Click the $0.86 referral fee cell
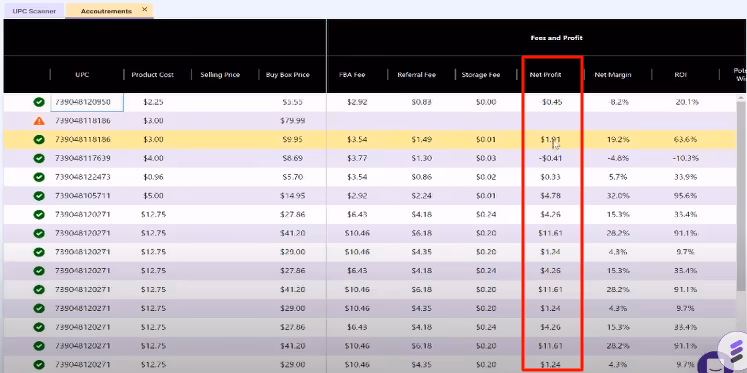This screenshot has height=373, width=747. coord(422,177)
